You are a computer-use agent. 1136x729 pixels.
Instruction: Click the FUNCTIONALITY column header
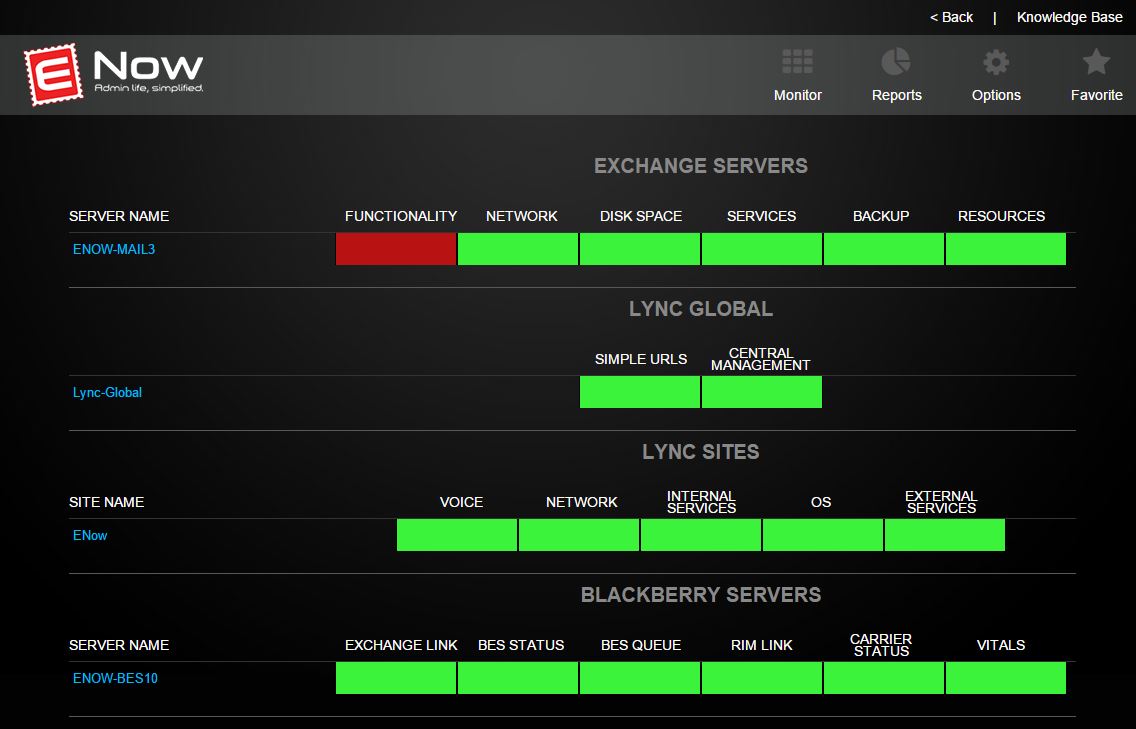tap(401, 216)
